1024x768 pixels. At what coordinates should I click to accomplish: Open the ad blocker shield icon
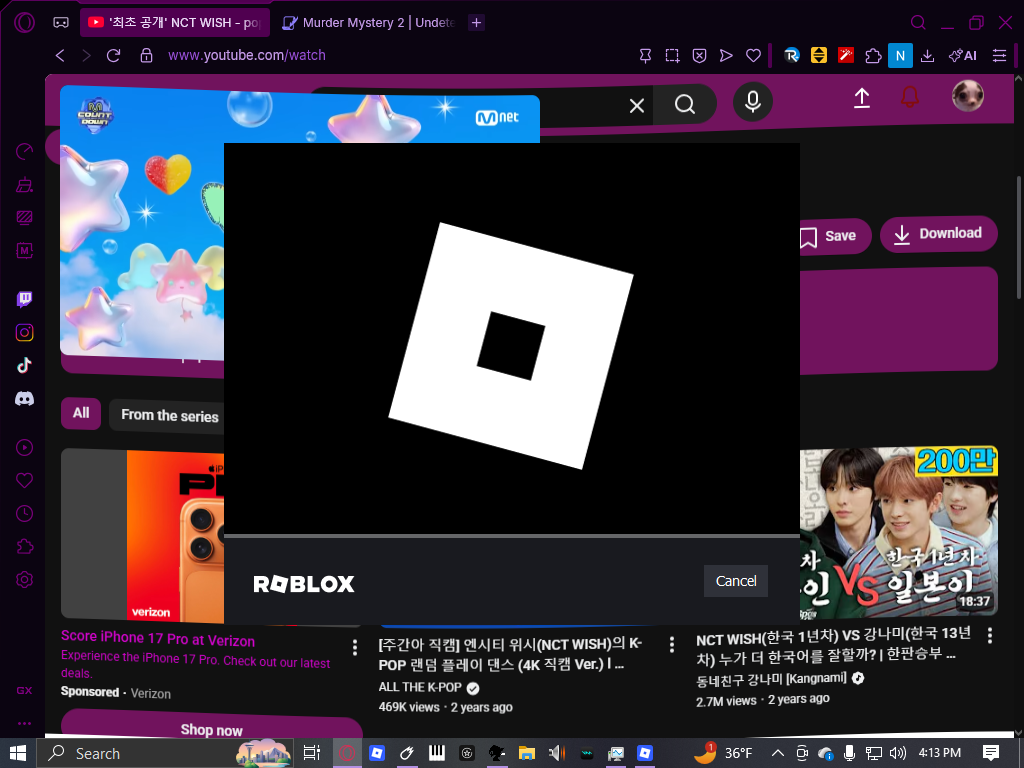tap(699, 56)
